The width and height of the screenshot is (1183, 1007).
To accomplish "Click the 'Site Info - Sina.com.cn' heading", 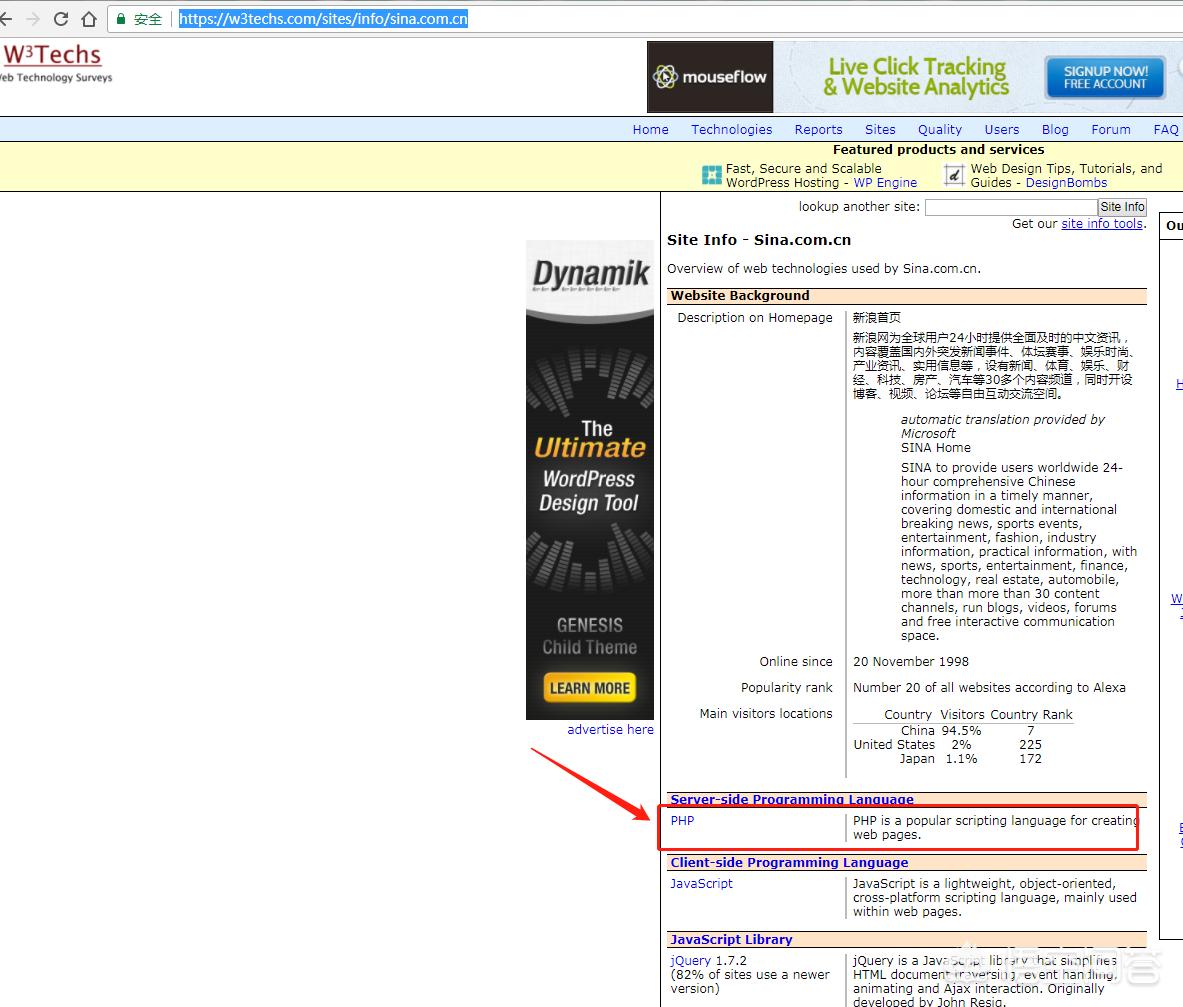I will pyautogui.click(x=759, y=240).
